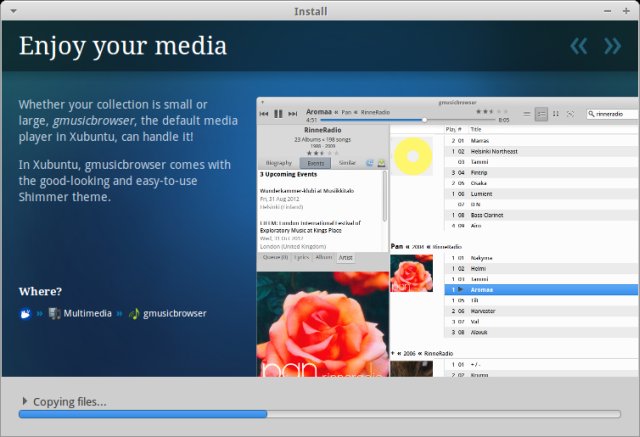The image size is (640, 437).
Task: Click the Xubuntu menu mouse icon
Action: pyautogui.click(x=25, y=313)
